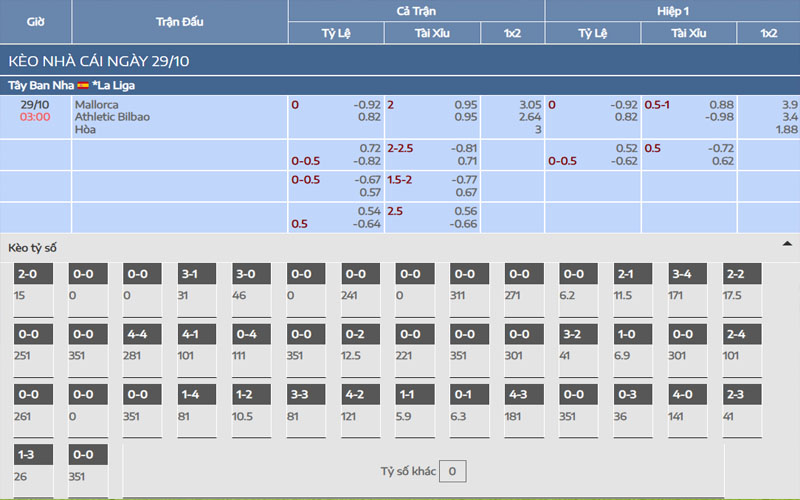Select the Cả Trận header tab
800x500 pixels.
(416, 10)
